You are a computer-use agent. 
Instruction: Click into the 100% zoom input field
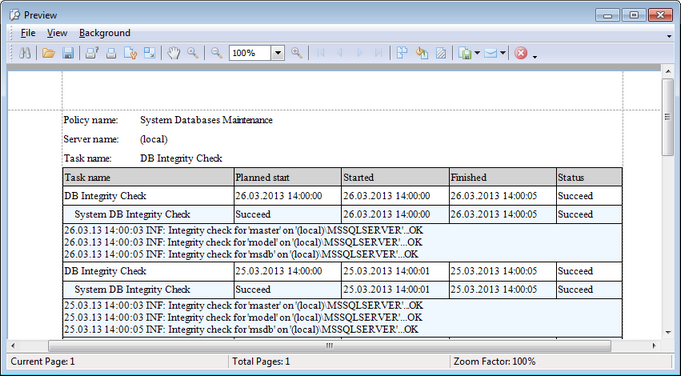pyautogui.click(x=250, y=53)
